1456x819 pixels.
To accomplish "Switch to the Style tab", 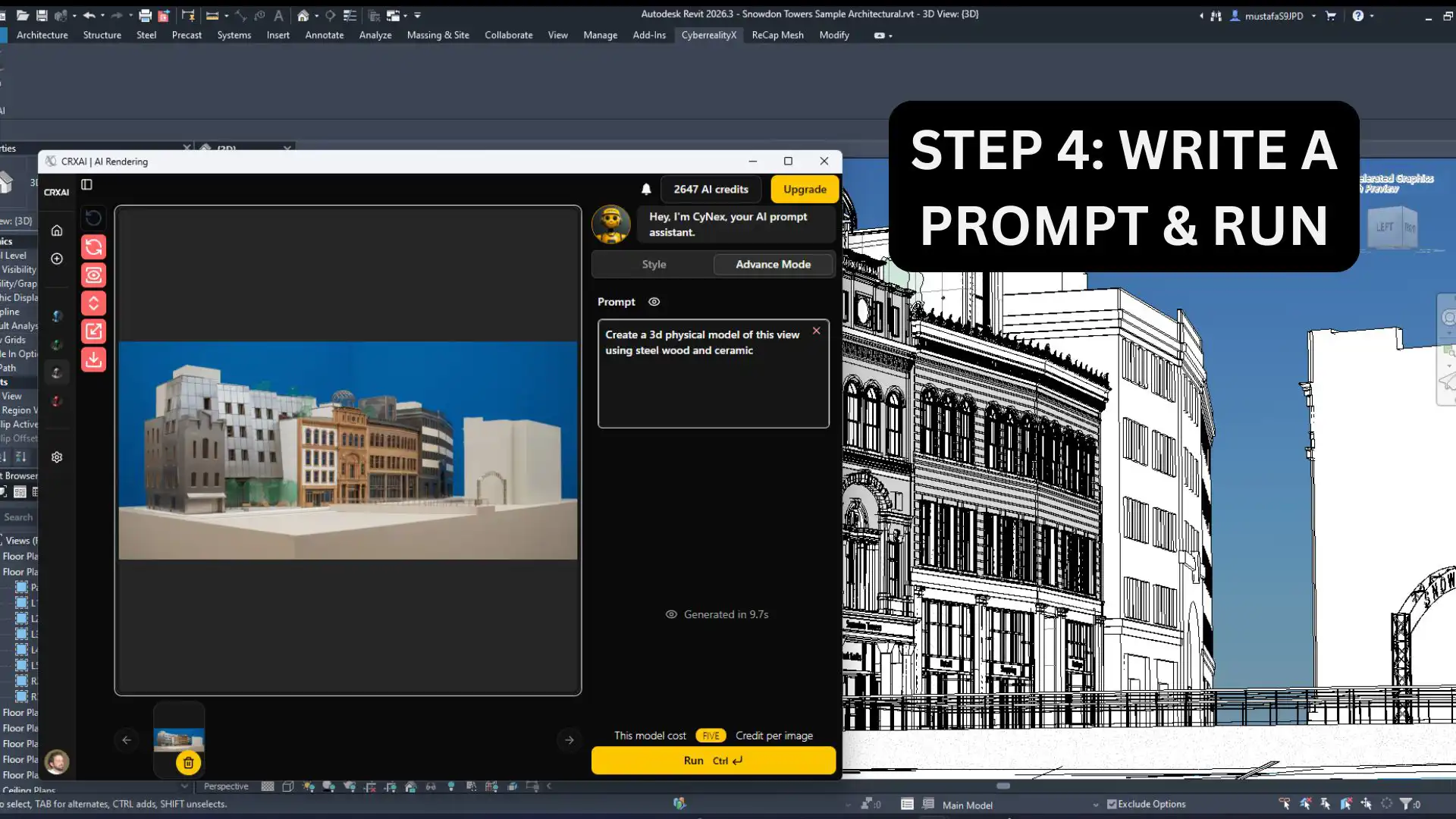I will (653, 265).
